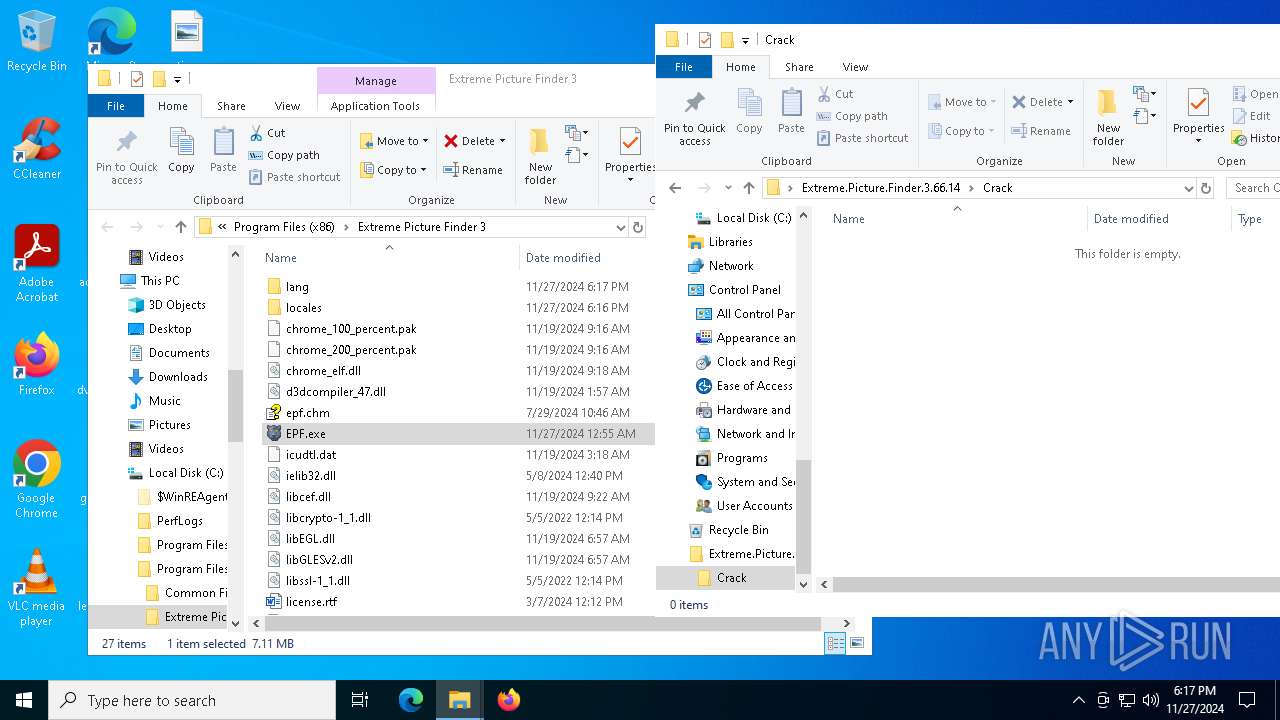This screenshot has height=720, width=1280.
Task: Select Network in Crack window tree
Action: coord(730,266)
